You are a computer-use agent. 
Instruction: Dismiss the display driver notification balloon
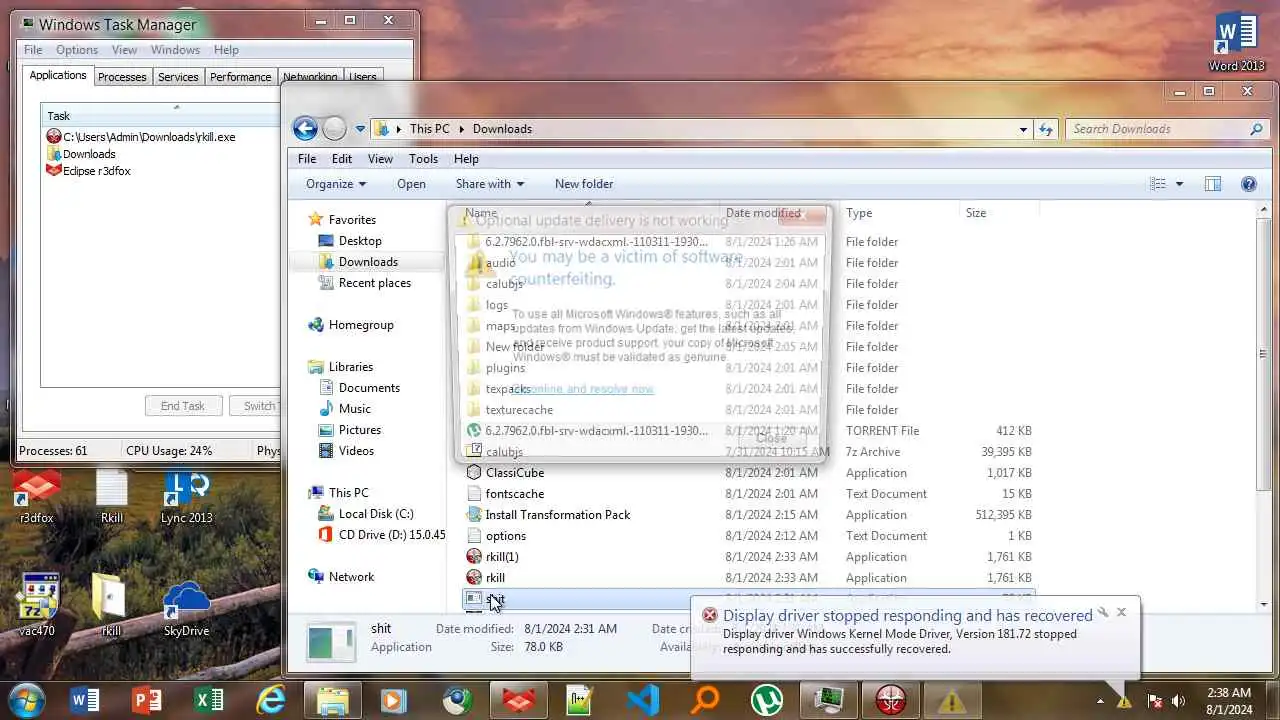(1121, 612)
